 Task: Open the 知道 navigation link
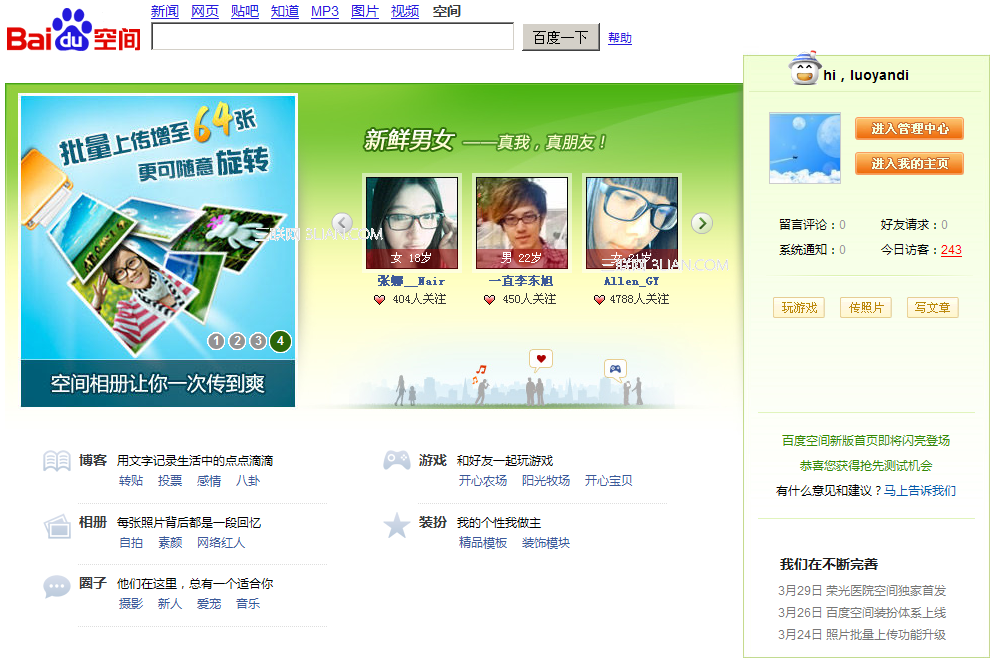coord(285,11)
